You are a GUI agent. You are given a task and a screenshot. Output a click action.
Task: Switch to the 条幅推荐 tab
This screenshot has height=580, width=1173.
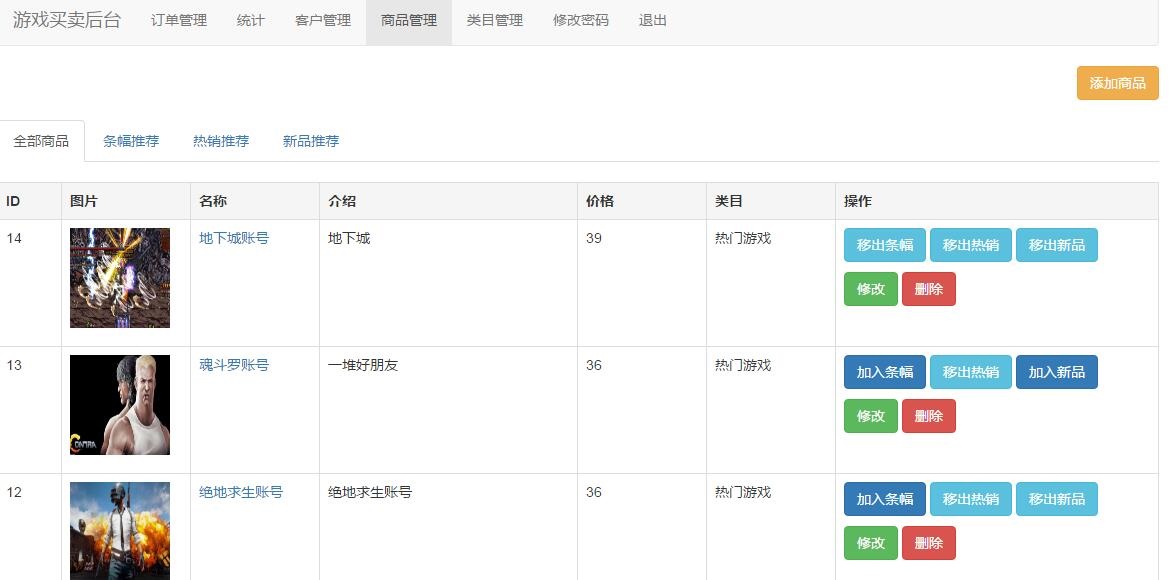(131, 141)
